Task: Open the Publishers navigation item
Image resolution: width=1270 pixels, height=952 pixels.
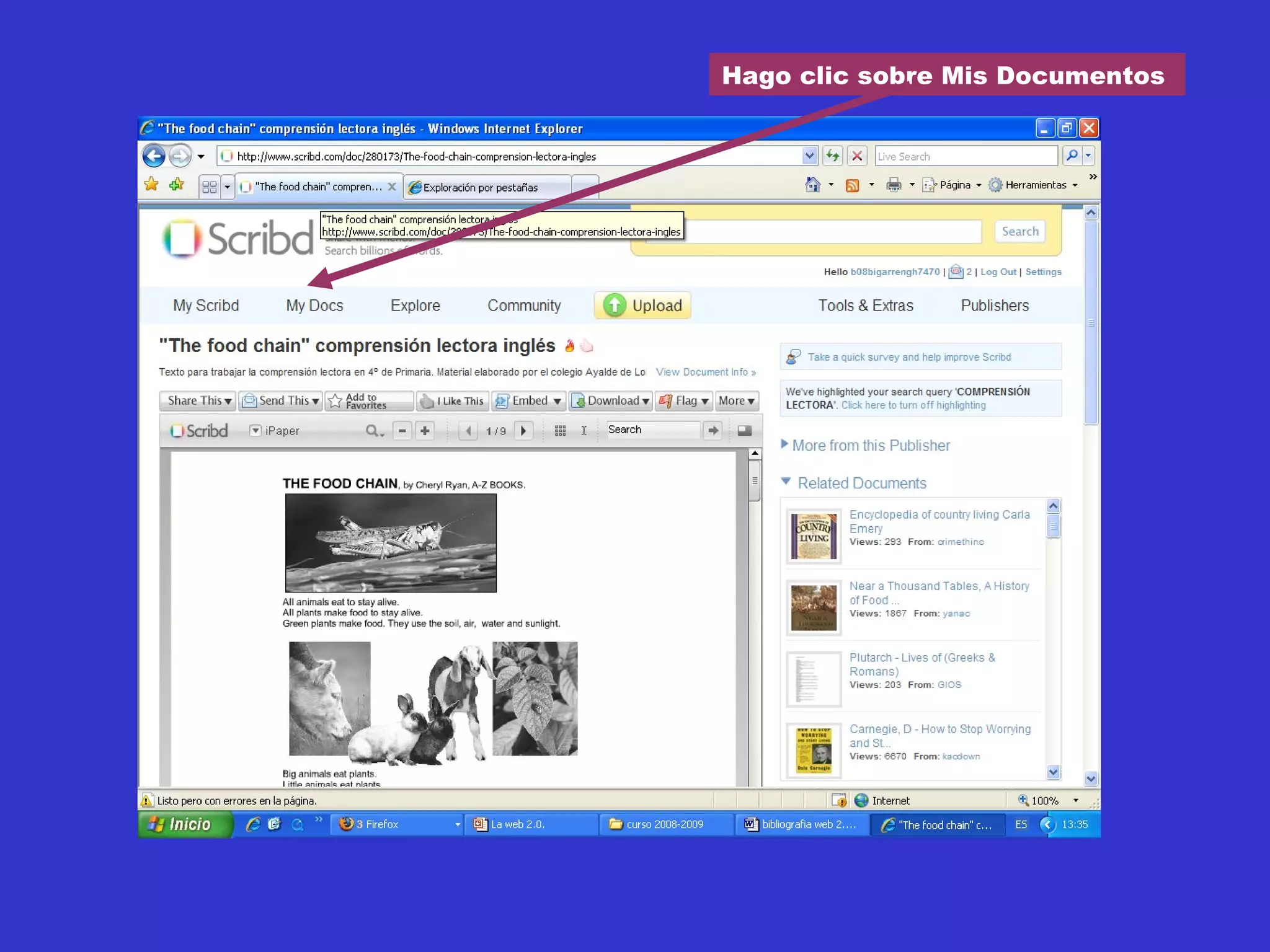Action: 995,306
